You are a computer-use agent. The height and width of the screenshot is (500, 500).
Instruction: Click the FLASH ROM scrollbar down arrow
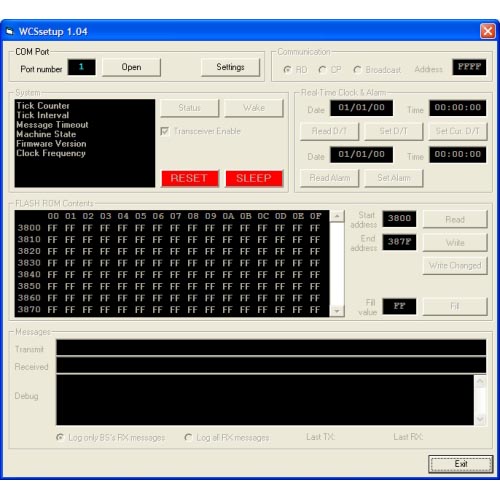click(x=337, y=311)
